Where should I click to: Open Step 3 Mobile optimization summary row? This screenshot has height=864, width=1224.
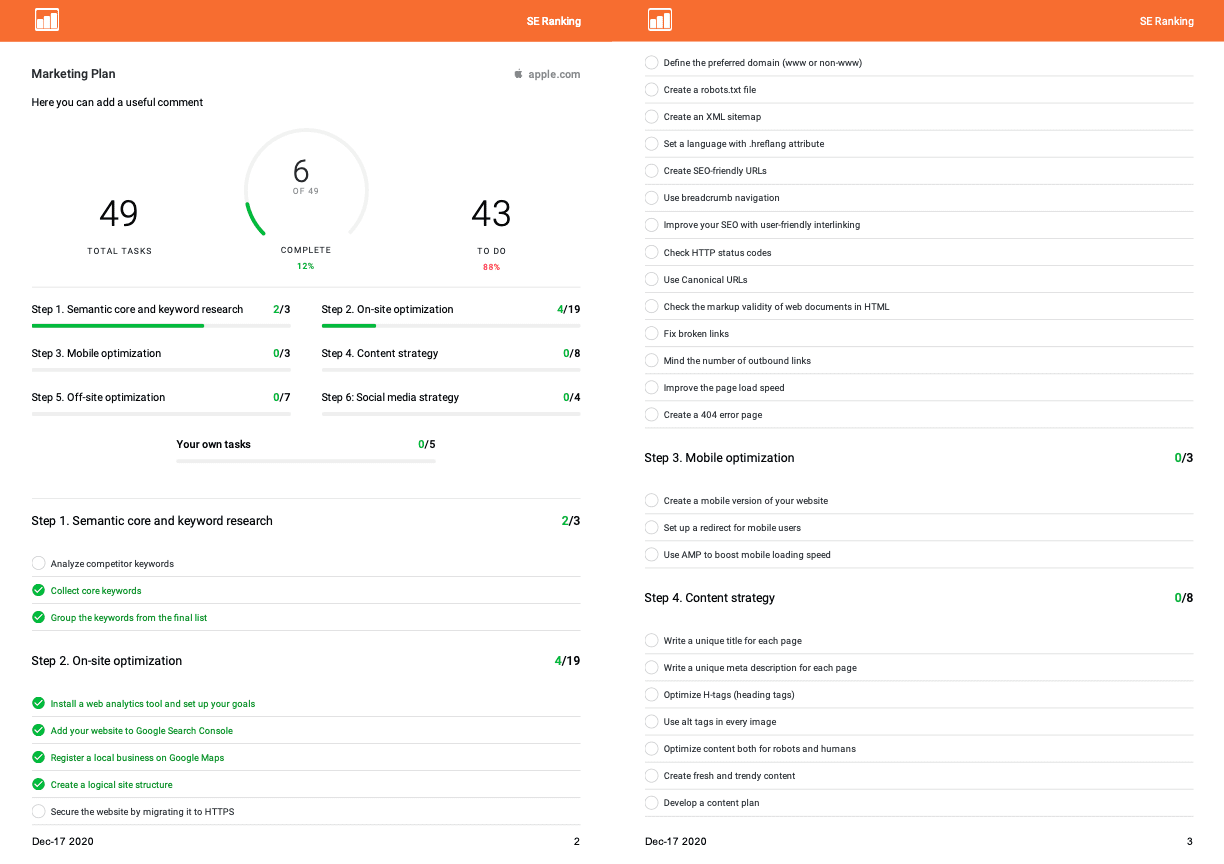161,353
